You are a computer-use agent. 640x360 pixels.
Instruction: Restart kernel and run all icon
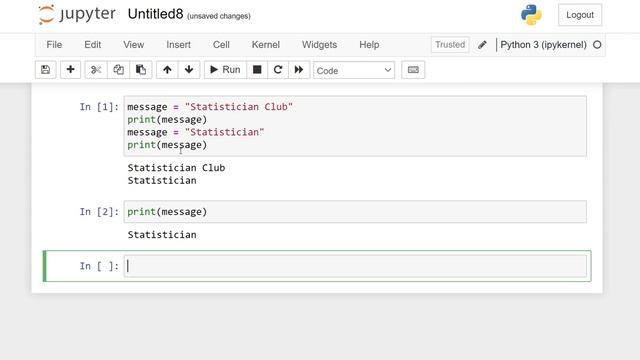coord(299,70)
